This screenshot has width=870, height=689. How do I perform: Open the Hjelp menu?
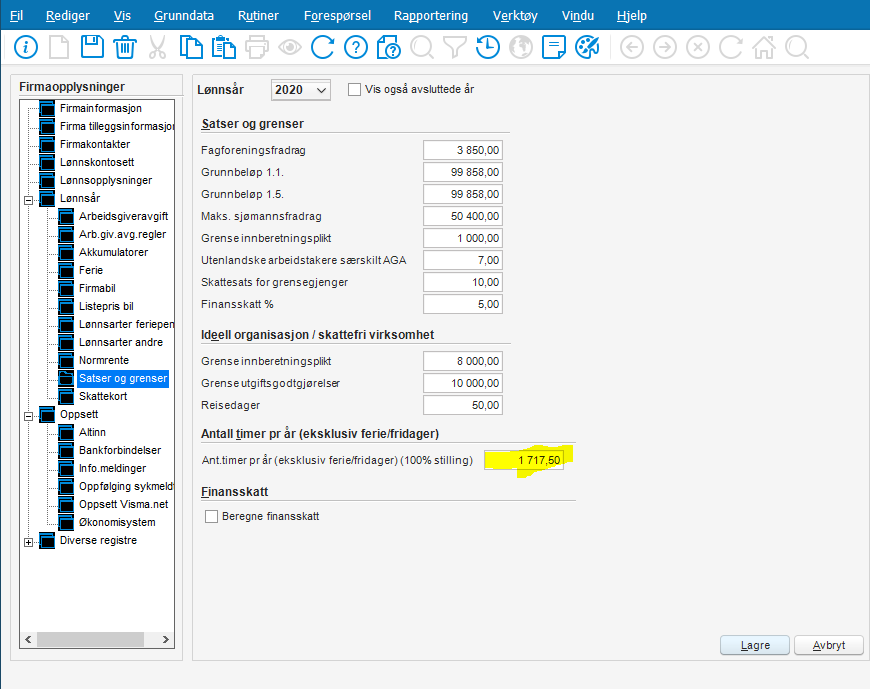pos(631,16)
